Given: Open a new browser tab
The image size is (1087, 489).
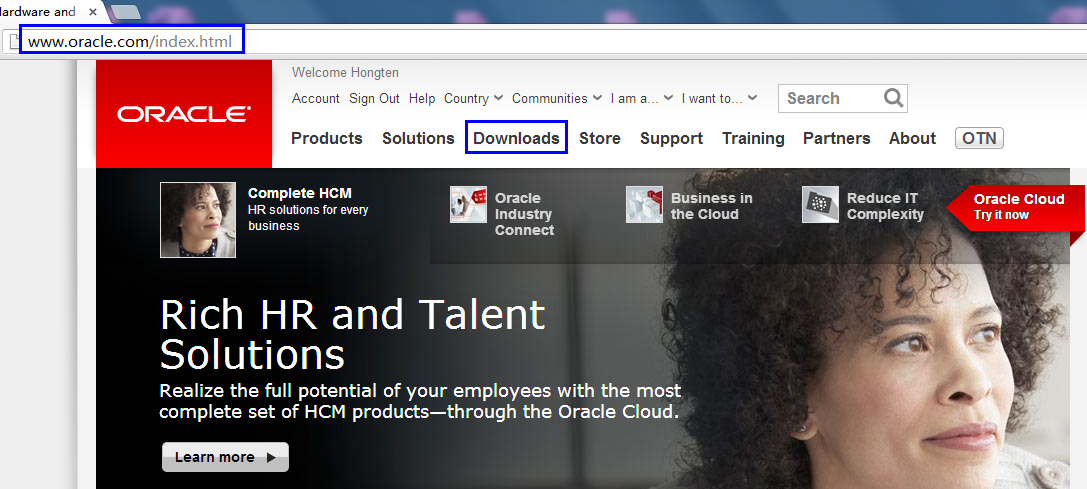Looking at the screenshot, I should (x=125, y=12).
